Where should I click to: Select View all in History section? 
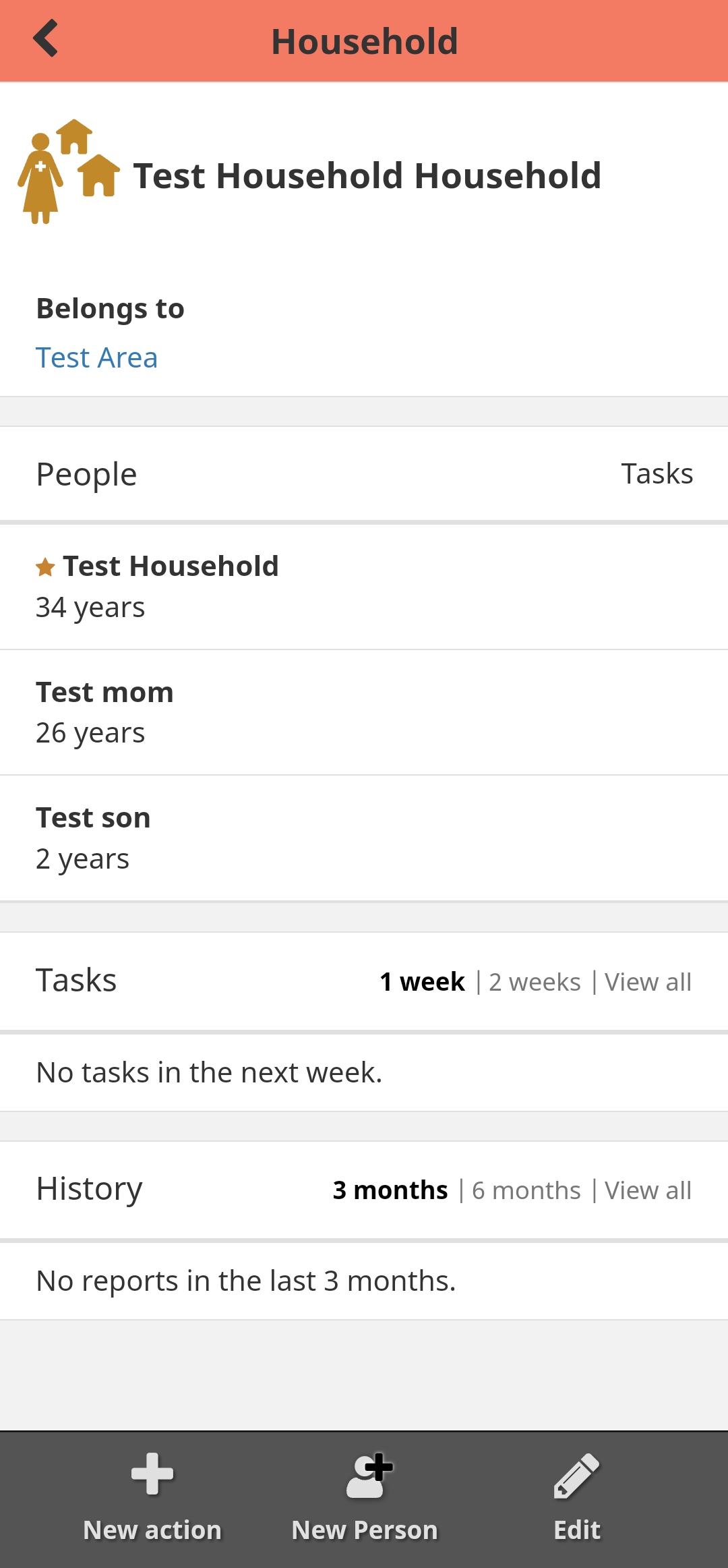click(648, 1190)
